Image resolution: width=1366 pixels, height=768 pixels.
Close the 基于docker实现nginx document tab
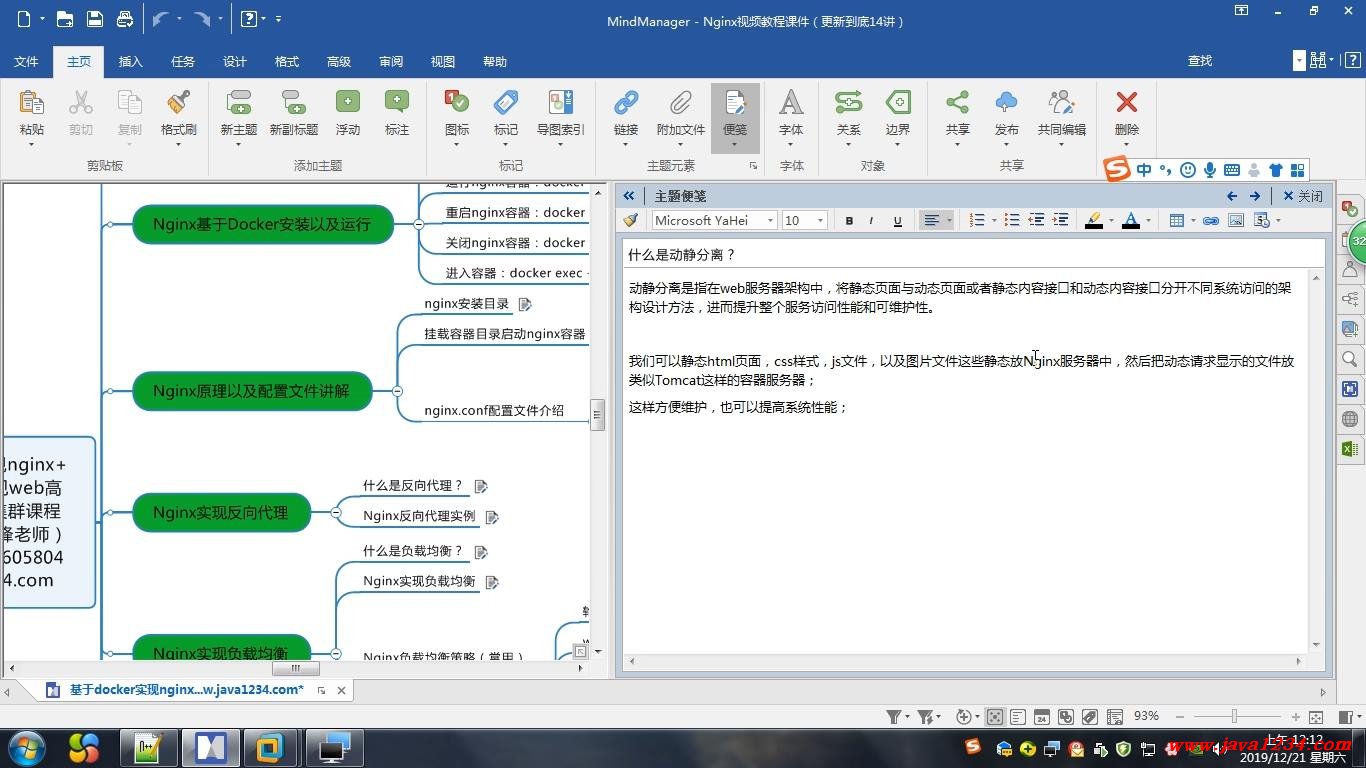[341, 690]
